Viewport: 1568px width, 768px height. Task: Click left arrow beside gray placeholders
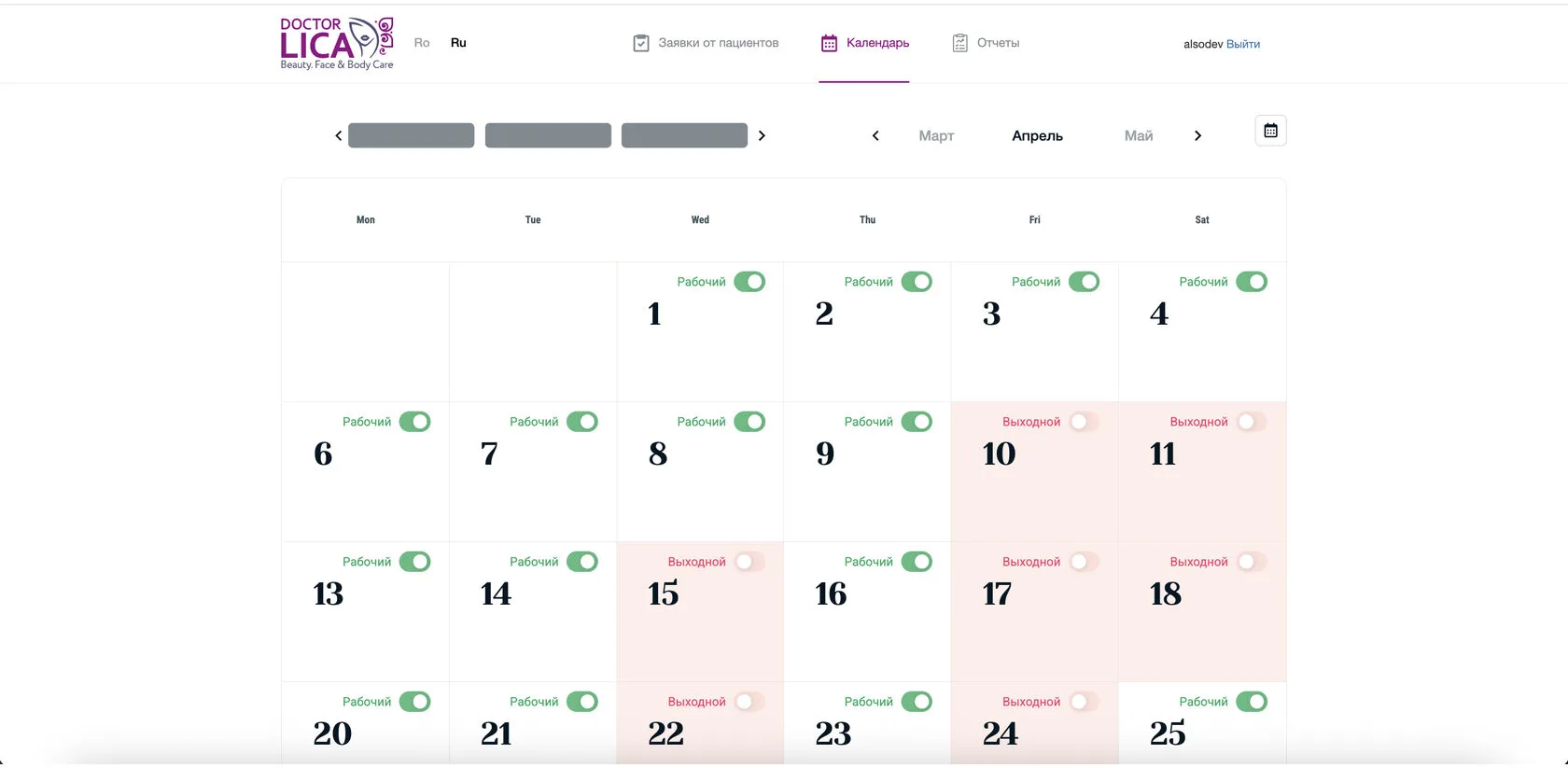click(x=338, y=136)
